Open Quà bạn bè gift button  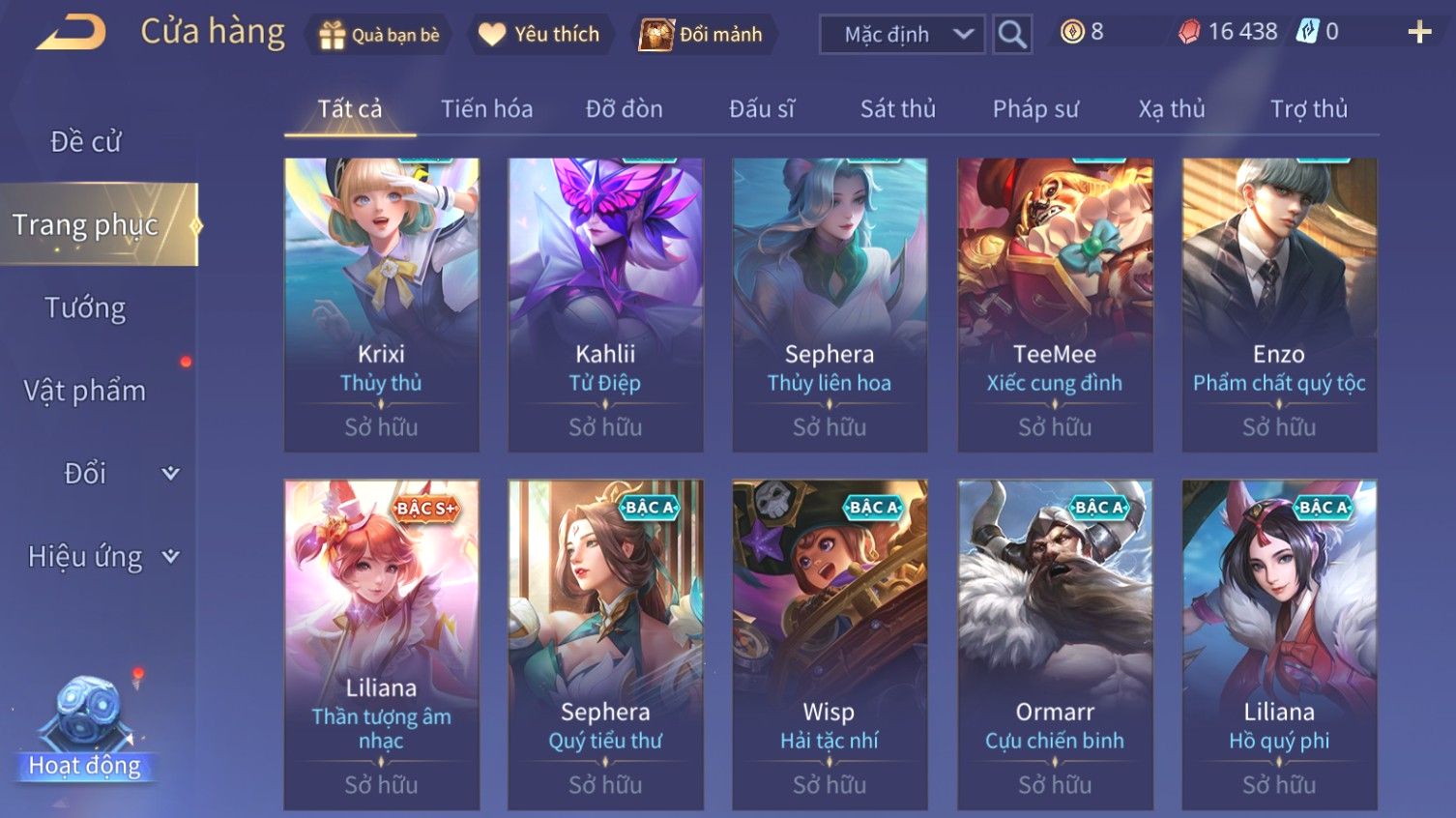click(x=379, y=35)
